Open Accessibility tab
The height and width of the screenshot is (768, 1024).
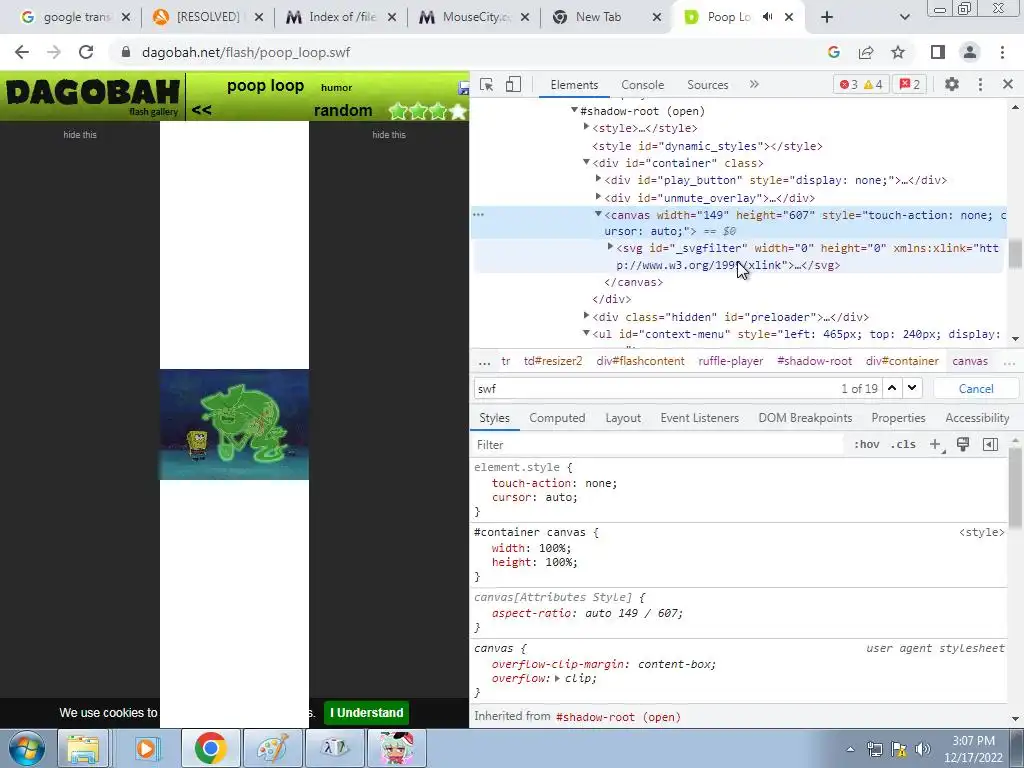(977, 418)
